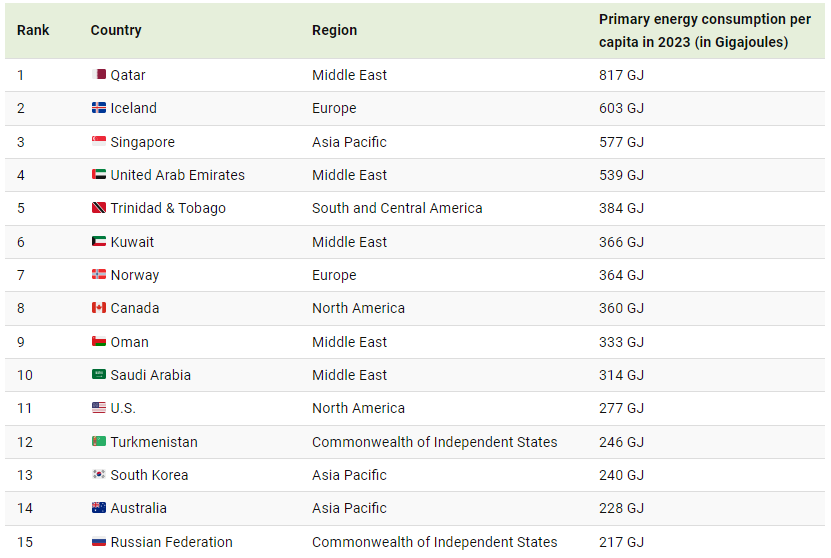Click the Iceland flag icon
The width and height of the screenshot is (831, 558).
(99, 108)
